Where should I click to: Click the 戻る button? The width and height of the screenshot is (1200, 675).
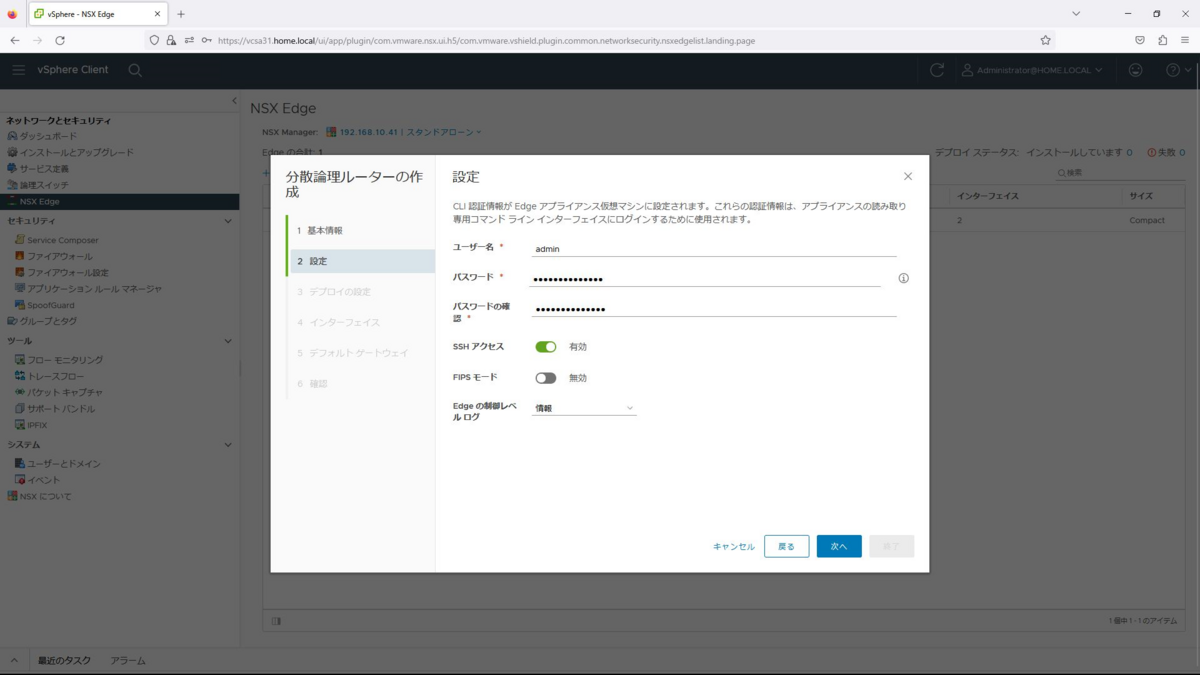coord(786,546)
